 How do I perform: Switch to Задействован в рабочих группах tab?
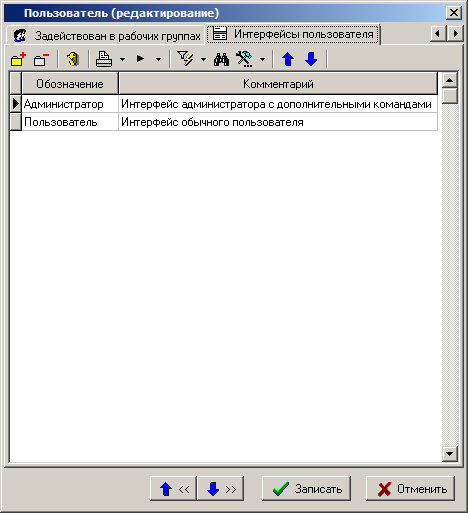[x=106, y=35]
